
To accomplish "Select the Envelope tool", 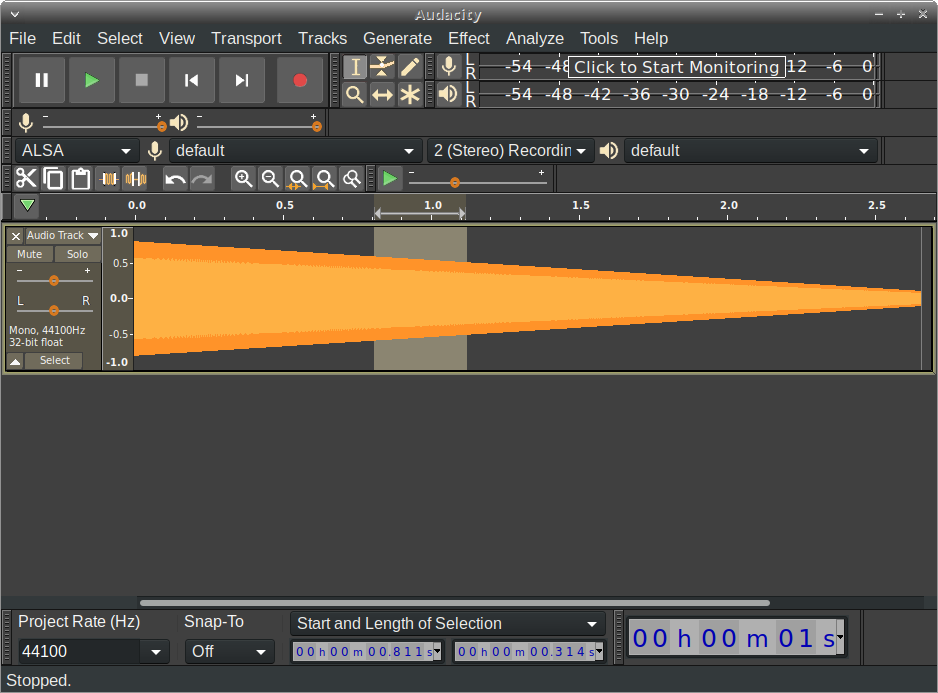I will 382,66.
